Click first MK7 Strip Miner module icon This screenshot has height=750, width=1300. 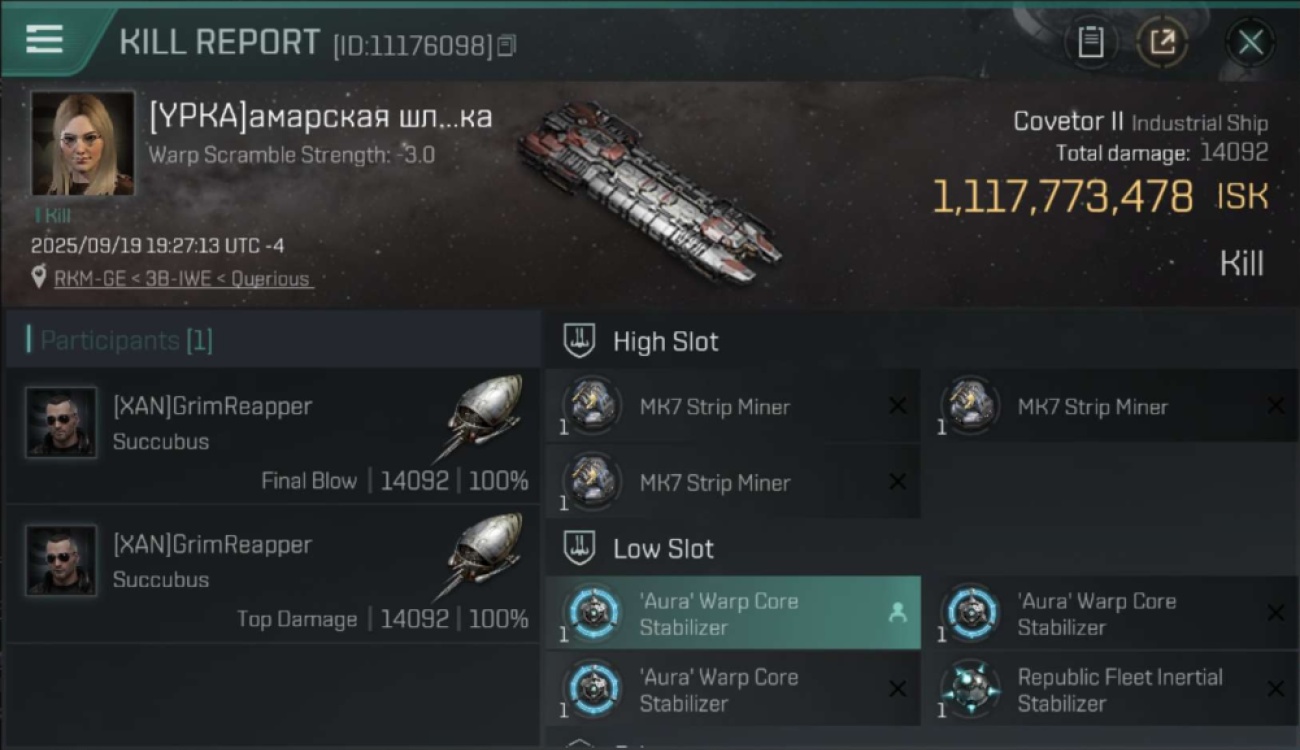point(592,406)
